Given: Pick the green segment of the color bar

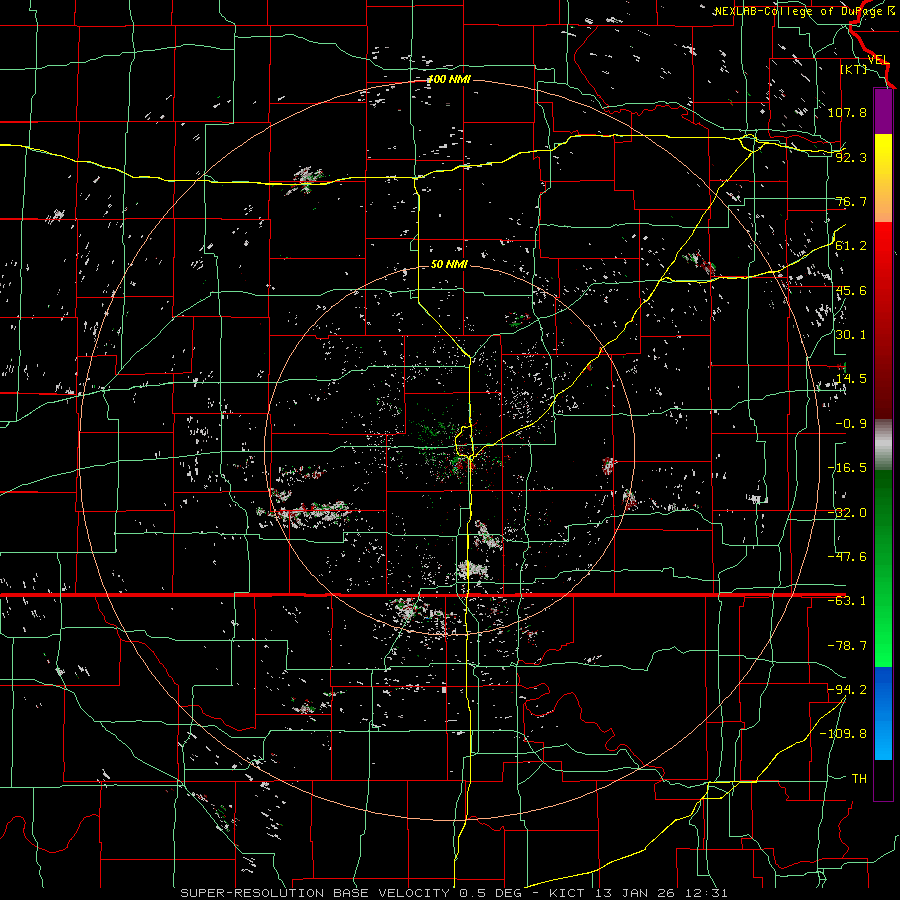Looking at the screenshot, I should [x=883, y=569].
